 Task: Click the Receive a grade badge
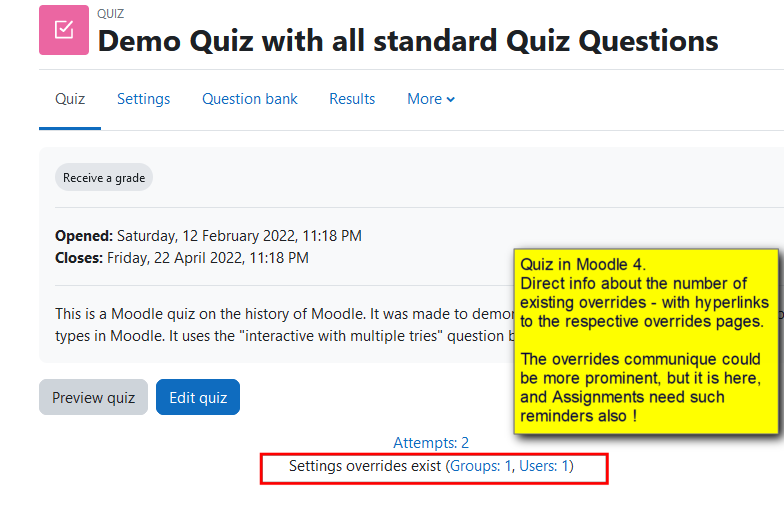(x=104, y=178)
